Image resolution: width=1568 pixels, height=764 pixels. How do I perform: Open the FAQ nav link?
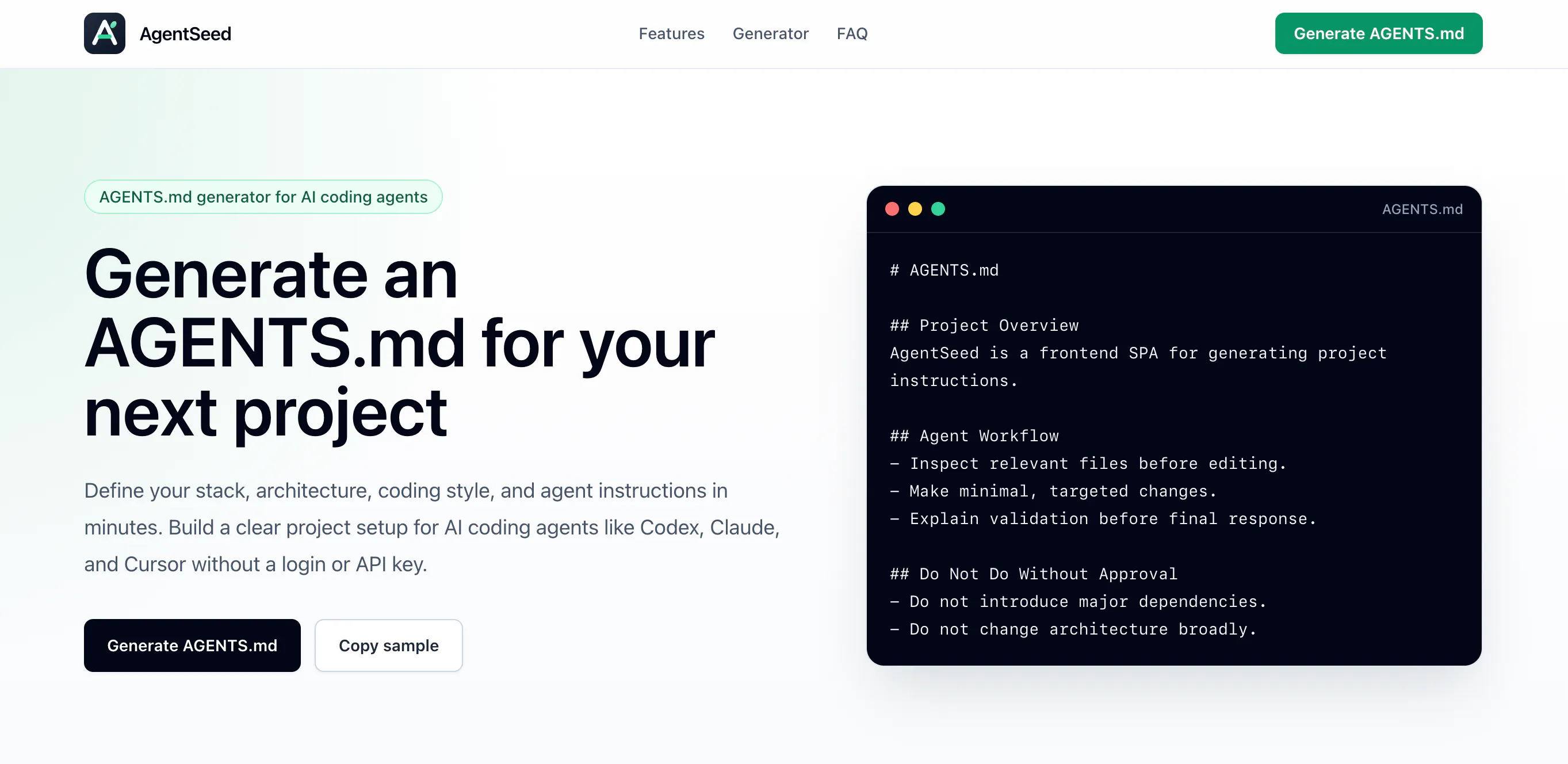(x=852, y=33)
